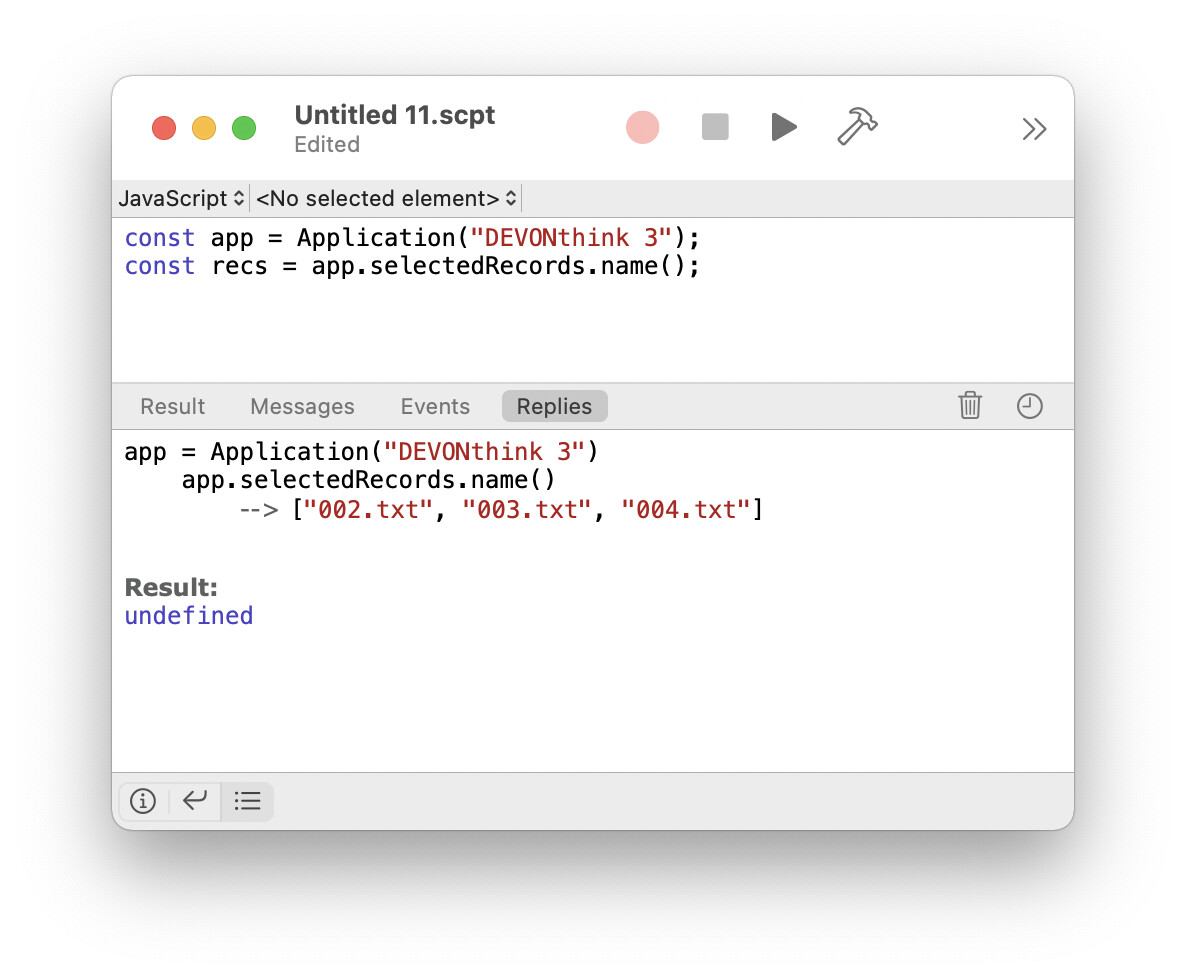Image resolution: width=1186 pixels, height=978 pixels.
Task: Toggle the result pane arrow button
Action: 195,801
